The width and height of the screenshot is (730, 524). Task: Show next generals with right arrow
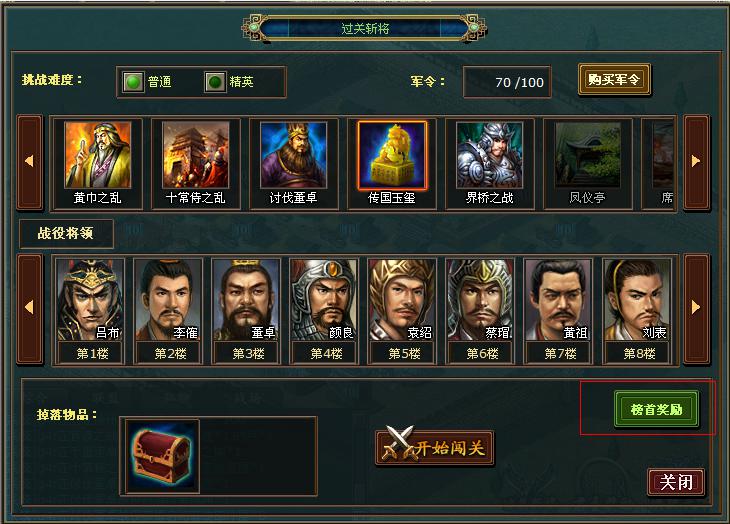696,308
